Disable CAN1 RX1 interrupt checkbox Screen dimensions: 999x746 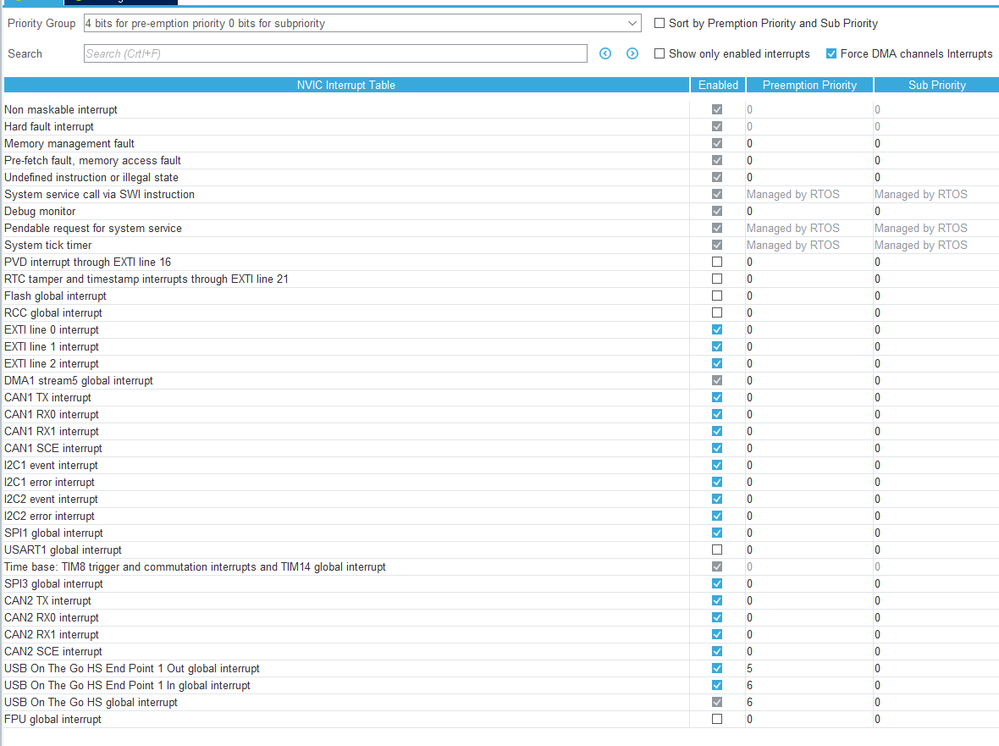pos(717,431)
